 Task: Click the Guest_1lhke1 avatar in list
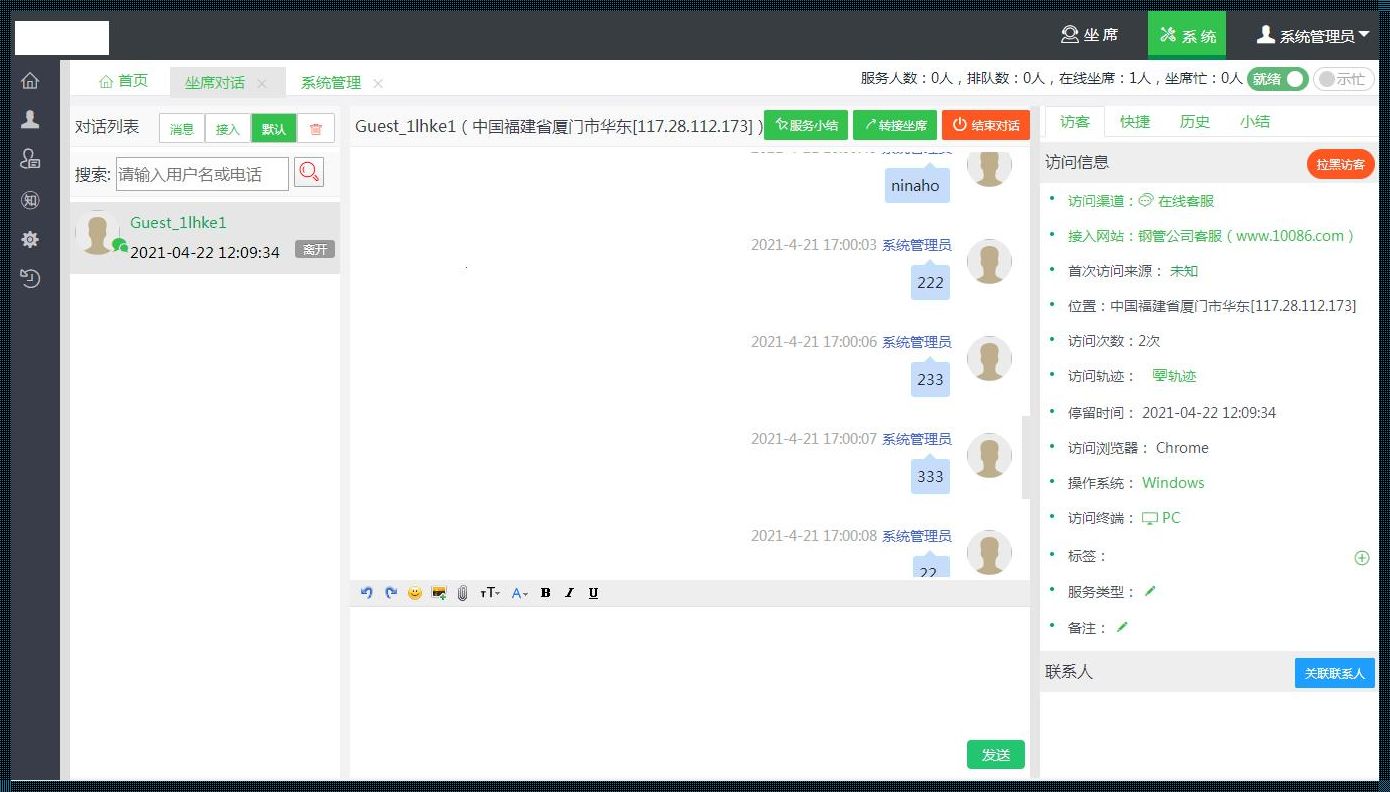pyautogui.click(x=98, y=232)
